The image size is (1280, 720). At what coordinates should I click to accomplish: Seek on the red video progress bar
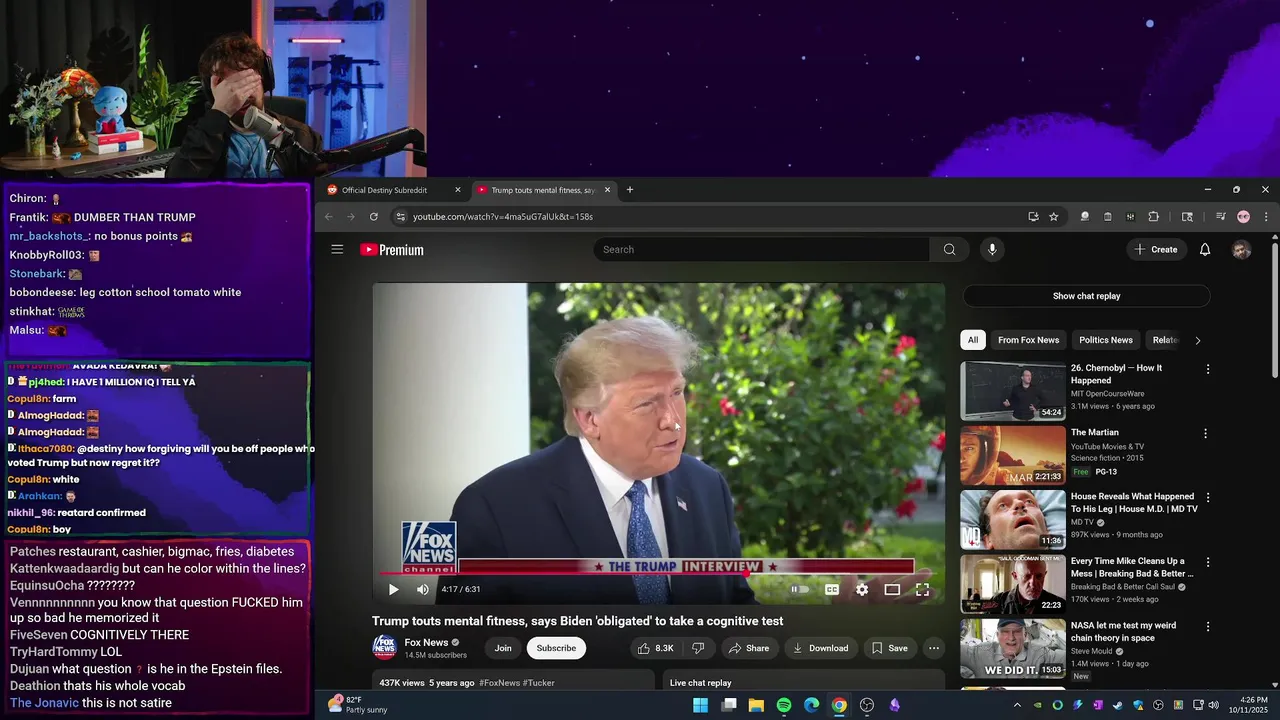pyautogui.click(x=659, y=574)
